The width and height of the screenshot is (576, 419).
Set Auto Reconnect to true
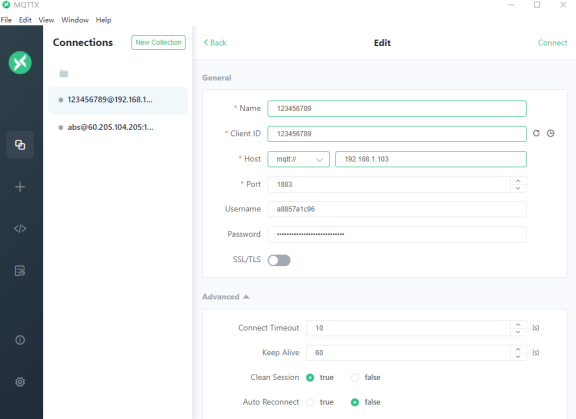[310, 402]
